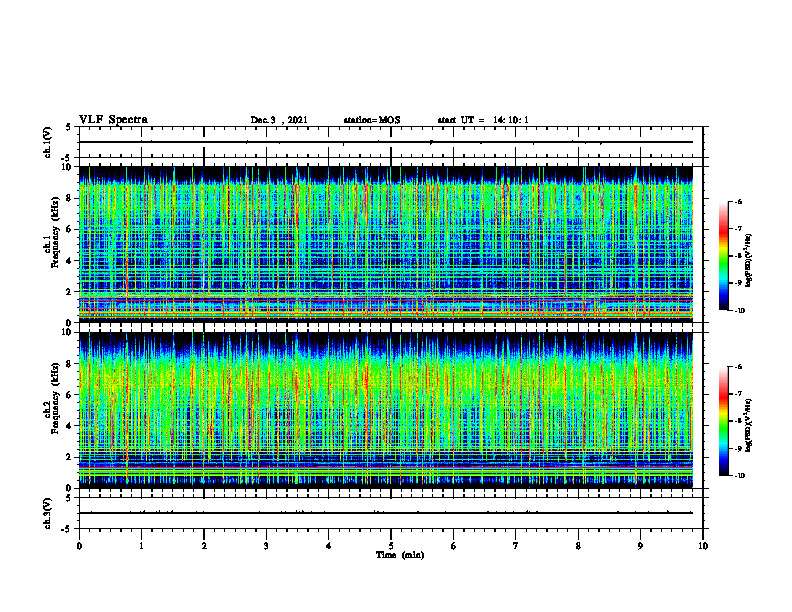
Task: Click the "6" tick on ch.1 frequency axis
Action: pyautogui.click(x=69, y=229)
